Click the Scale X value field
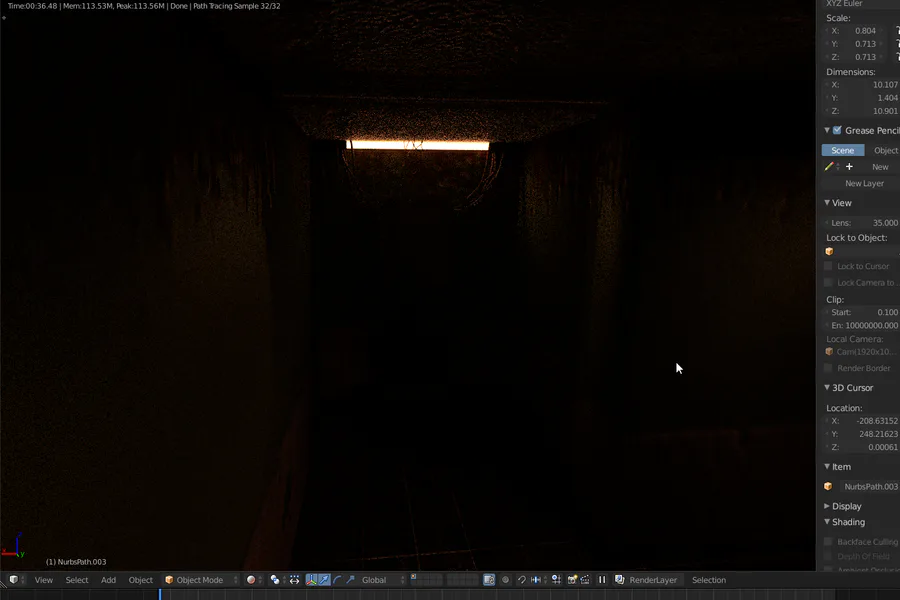The width and height of the screenshot is (900, 600). (855, 31)
